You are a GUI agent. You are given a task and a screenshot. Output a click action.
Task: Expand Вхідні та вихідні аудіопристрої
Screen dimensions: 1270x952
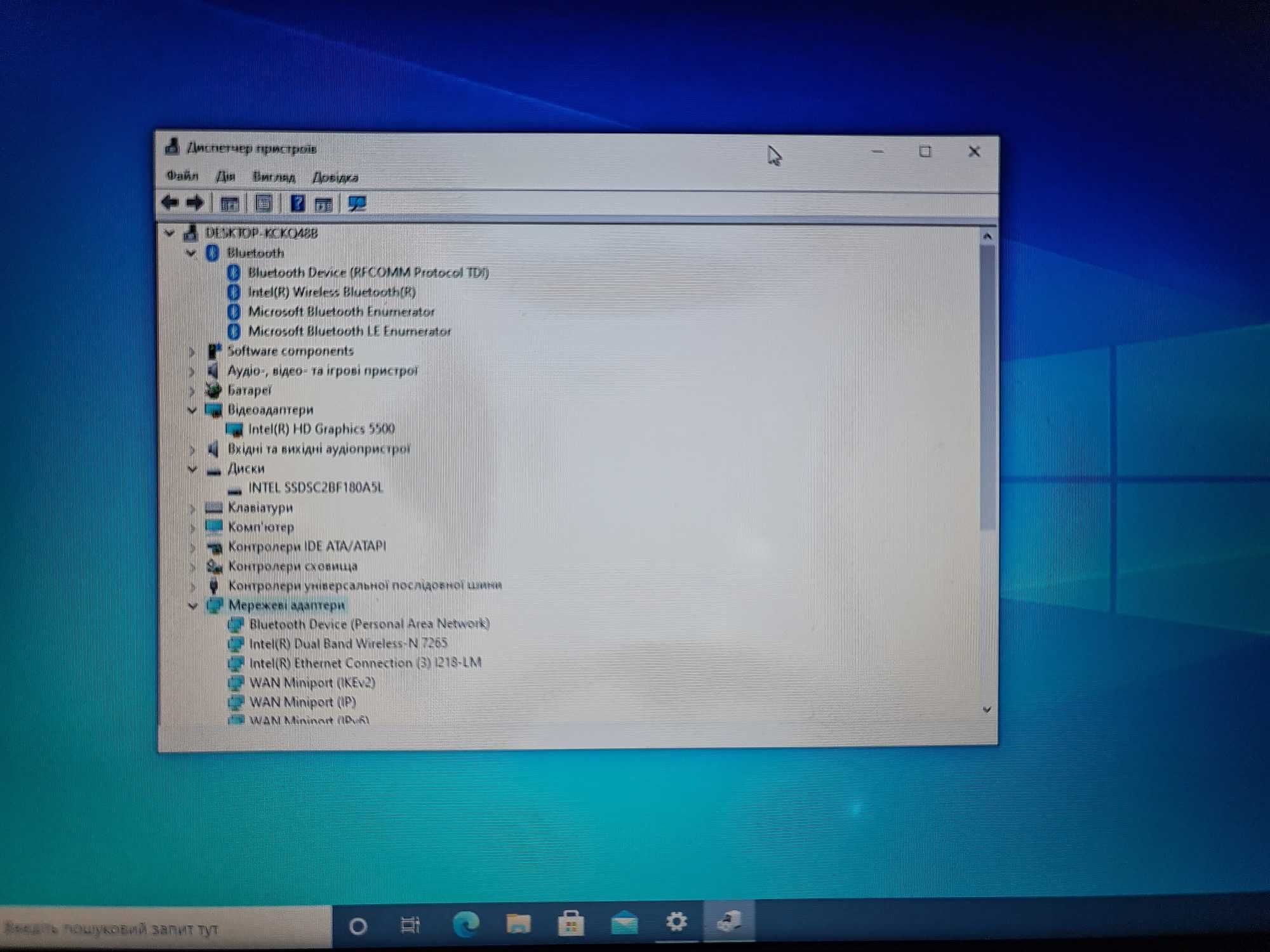[192, 449]
